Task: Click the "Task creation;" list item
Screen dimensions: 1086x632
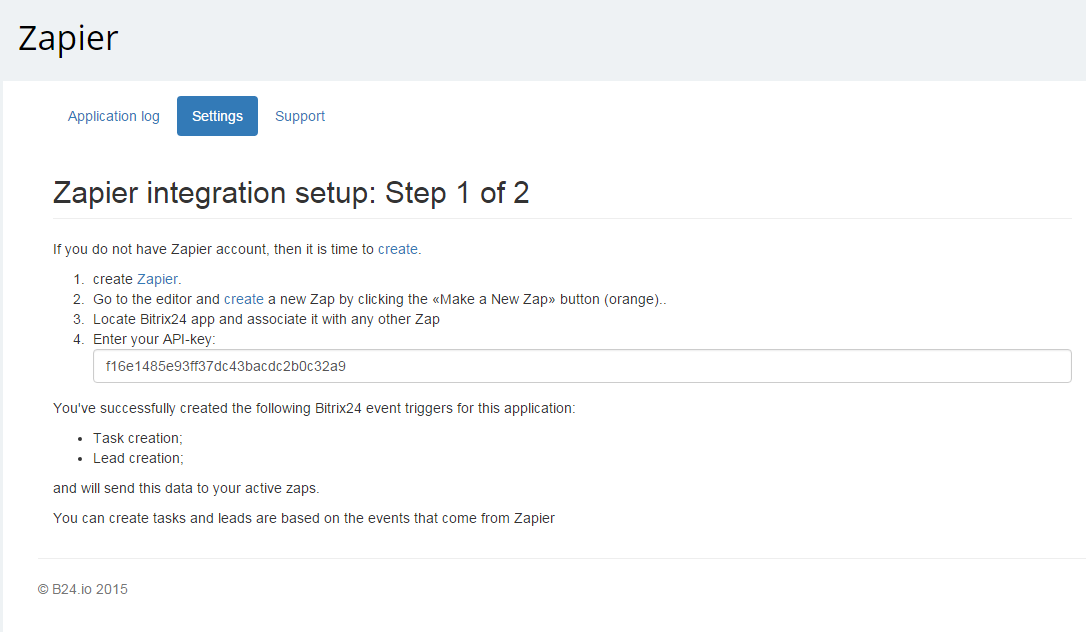Action: pos(138,438)
